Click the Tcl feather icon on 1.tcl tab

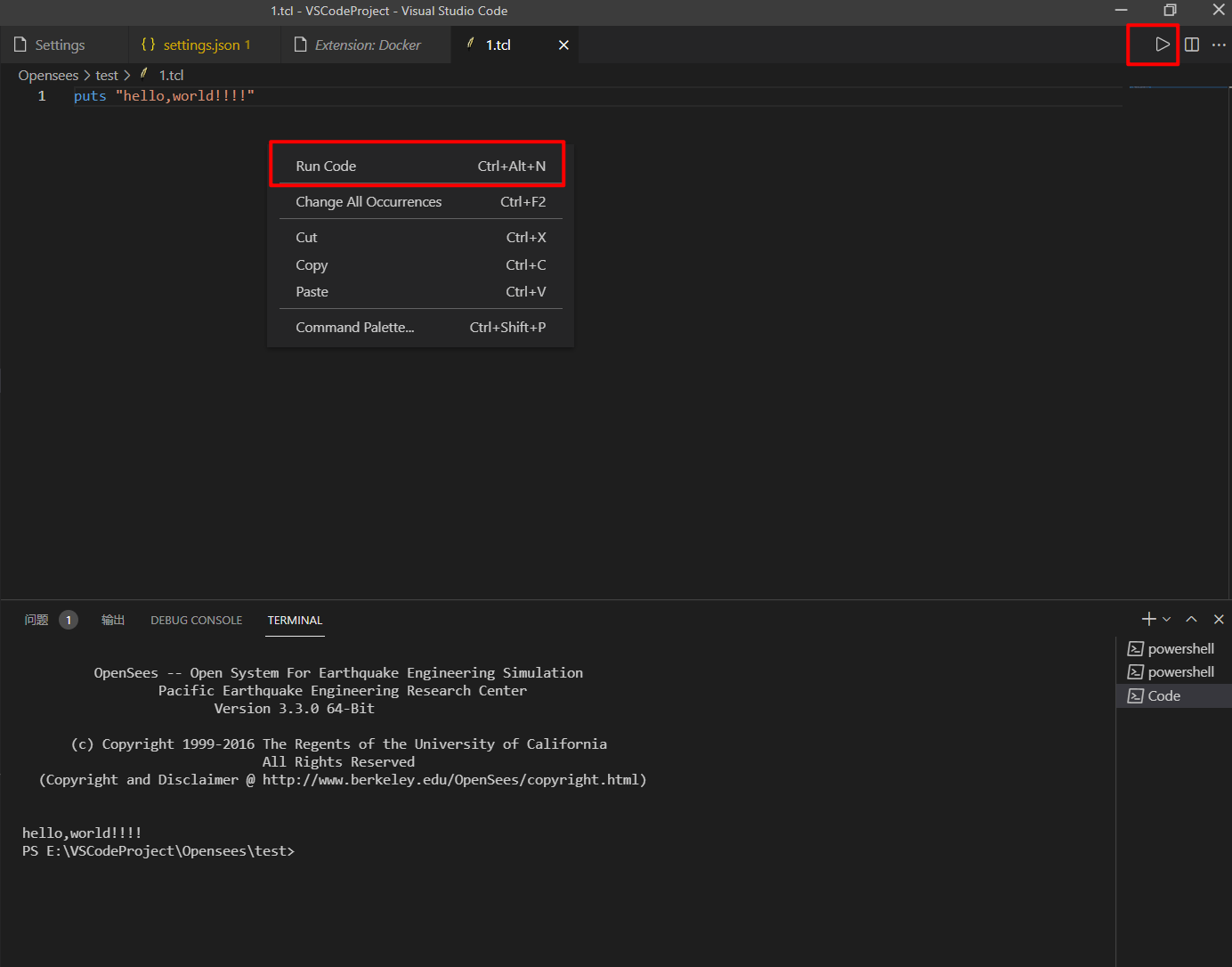point(470,44)
